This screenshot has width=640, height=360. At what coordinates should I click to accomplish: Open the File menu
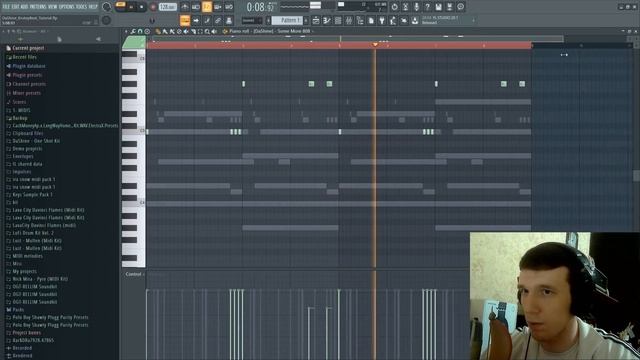(6, 7)
